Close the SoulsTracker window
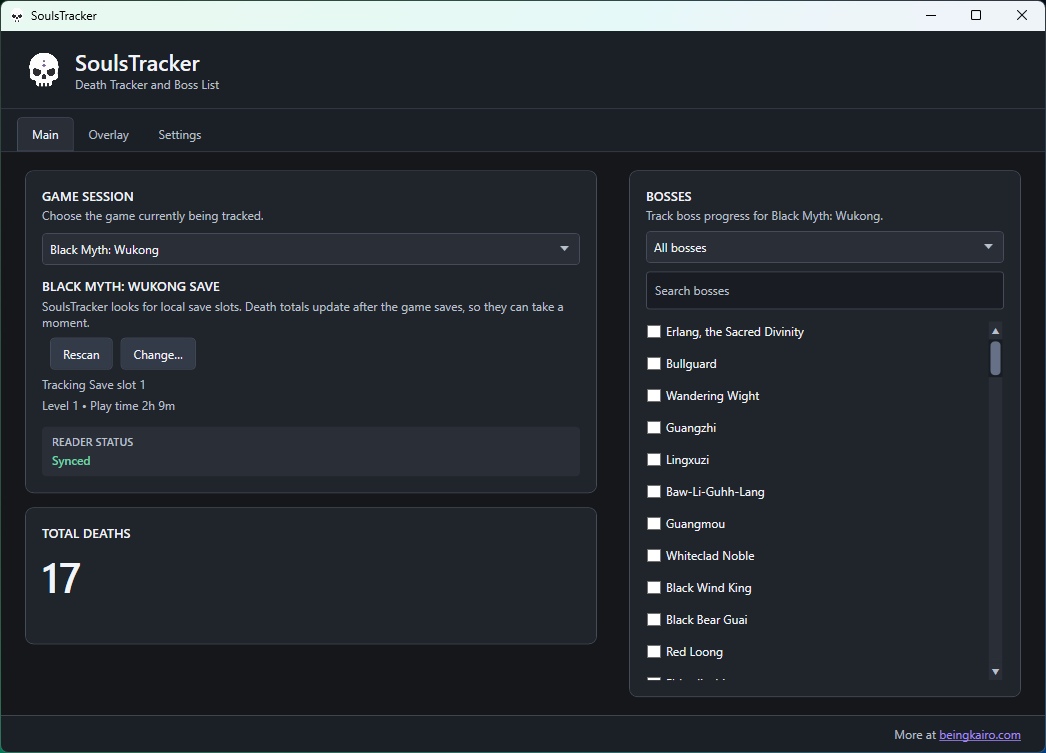The width and height of the screenshot is (1046, 753). (x=1021, y=15)
